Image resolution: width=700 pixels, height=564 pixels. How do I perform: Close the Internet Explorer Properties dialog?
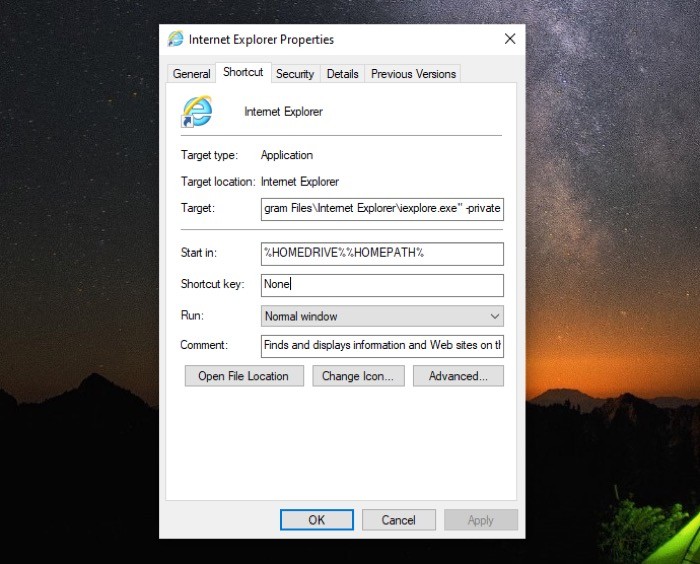pos(510,39)
